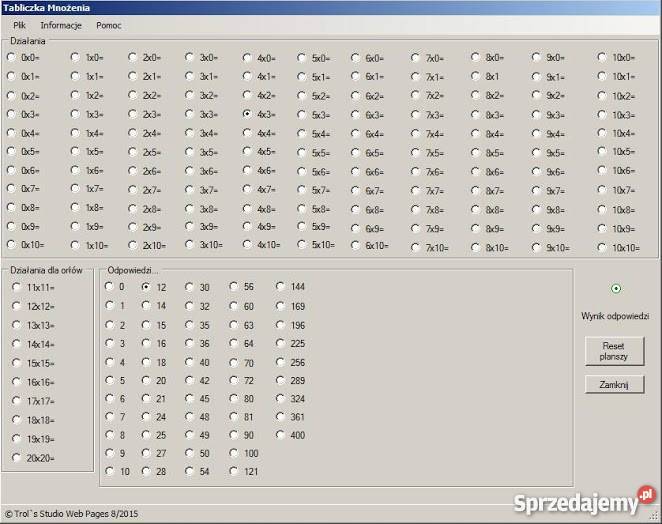Click the green result indicator above Wynik odpowiedzi
Screen dimensions: 662x524
pos(616,289)
